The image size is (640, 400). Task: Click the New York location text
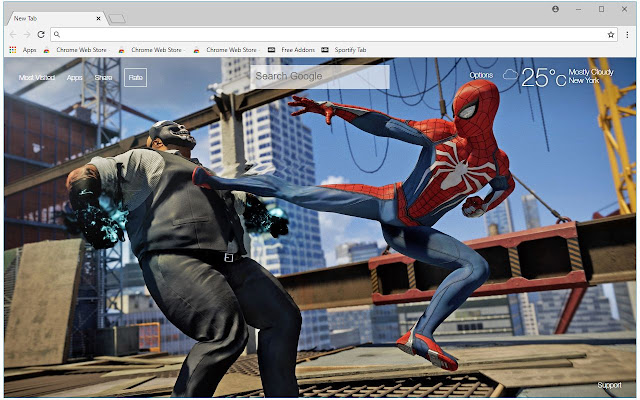[x=584, y=81]
